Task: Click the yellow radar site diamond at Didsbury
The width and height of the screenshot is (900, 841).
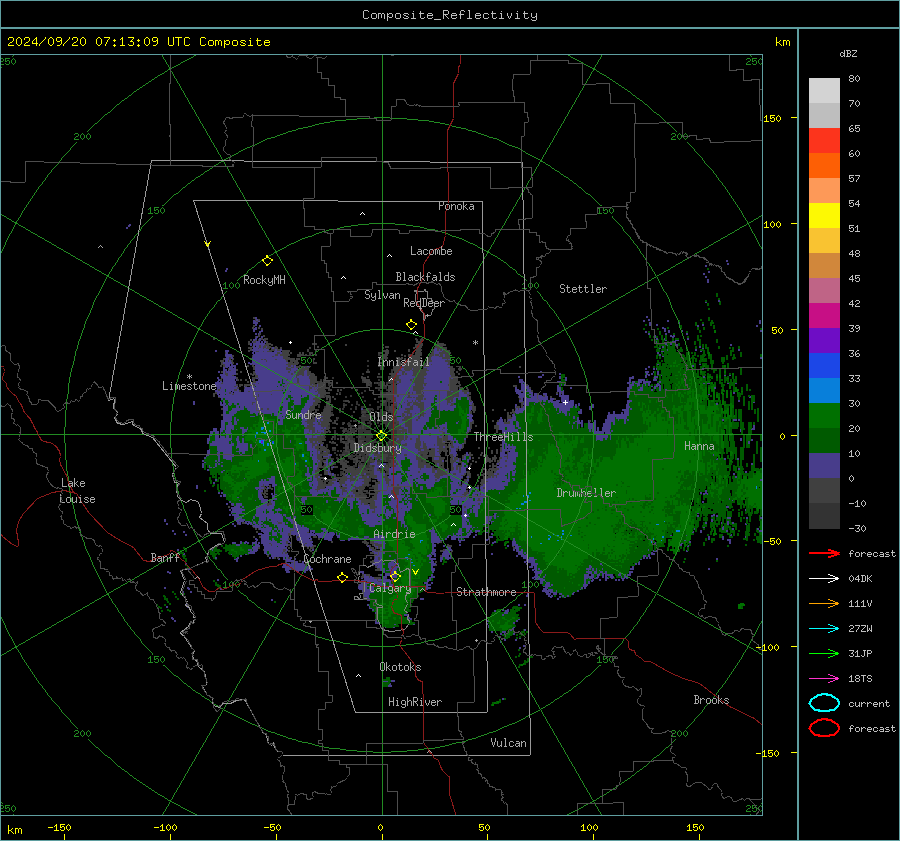Action: click(382, 436)
